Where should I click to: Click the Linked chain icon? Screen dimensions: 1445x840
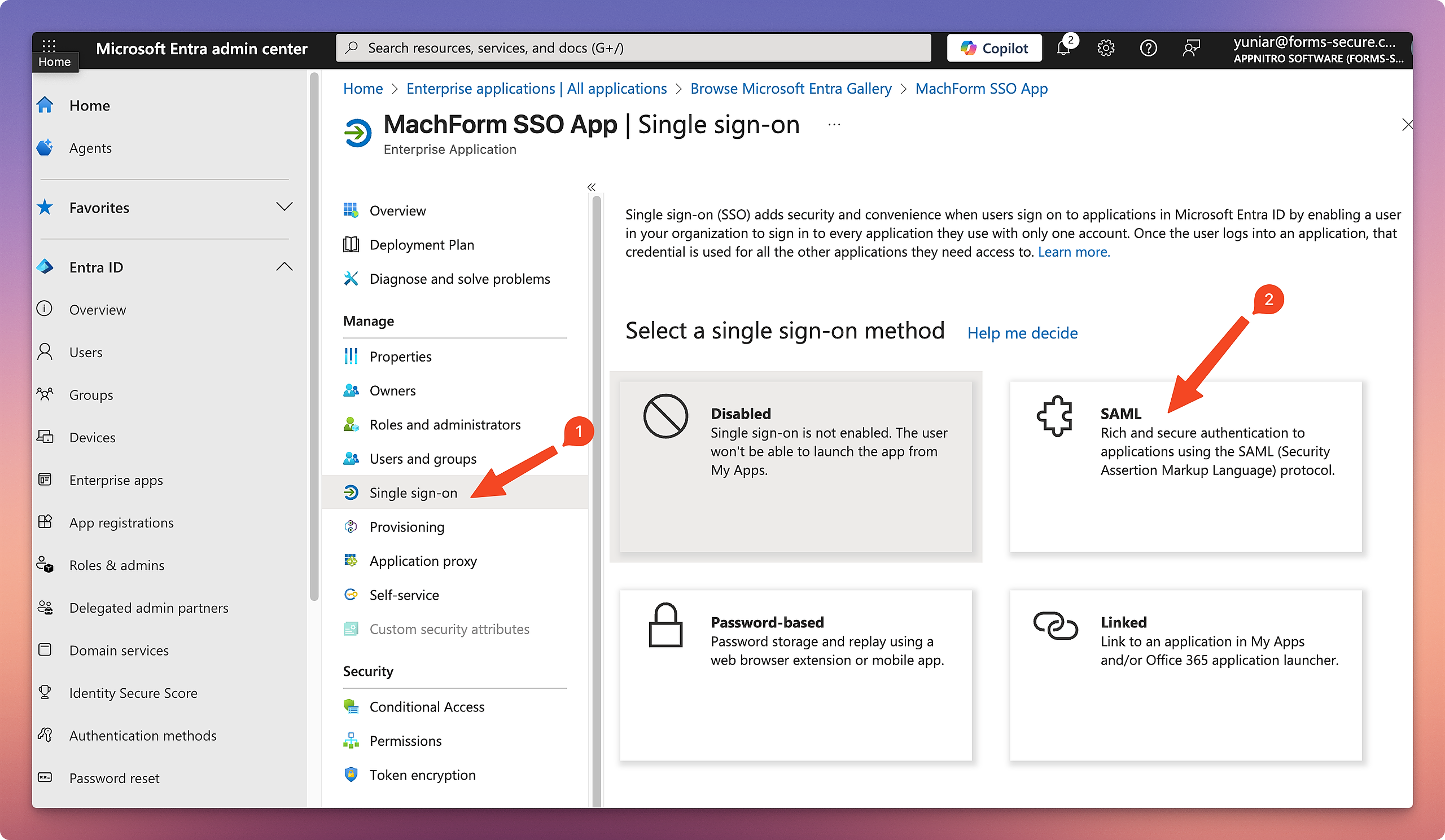(1055, 625)
